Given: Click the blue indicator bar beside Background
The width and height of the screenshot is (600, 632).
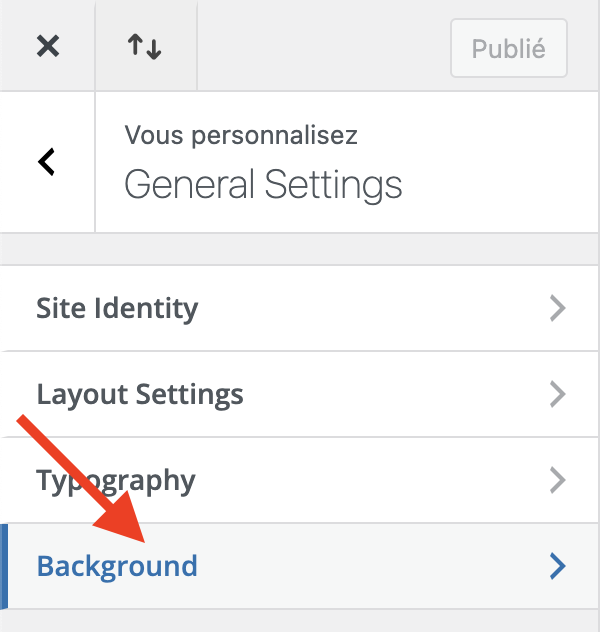Looking at the screenshot, I should tap(3, 566).
